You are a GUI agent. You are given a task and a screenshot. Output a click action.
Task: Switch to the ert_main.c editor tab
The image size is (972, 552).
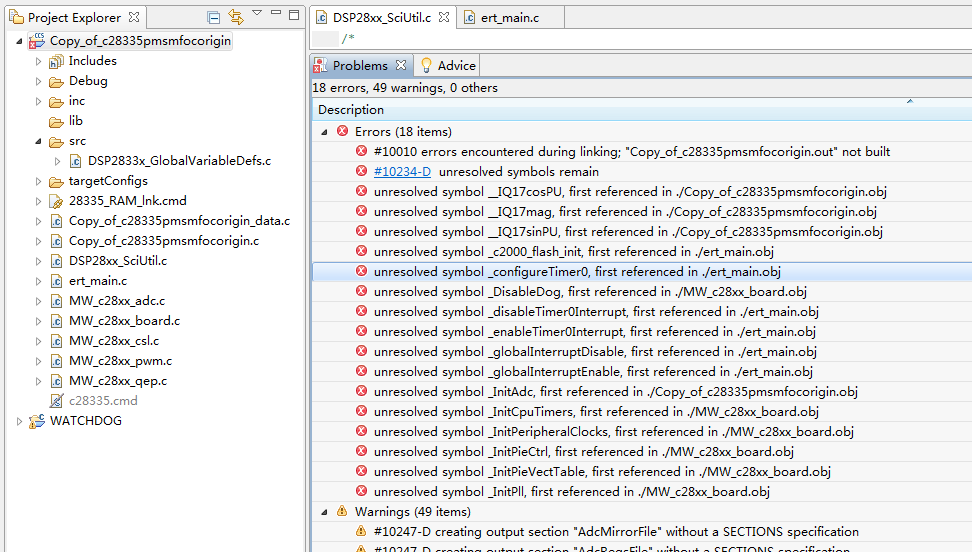[x=510, y=17]
